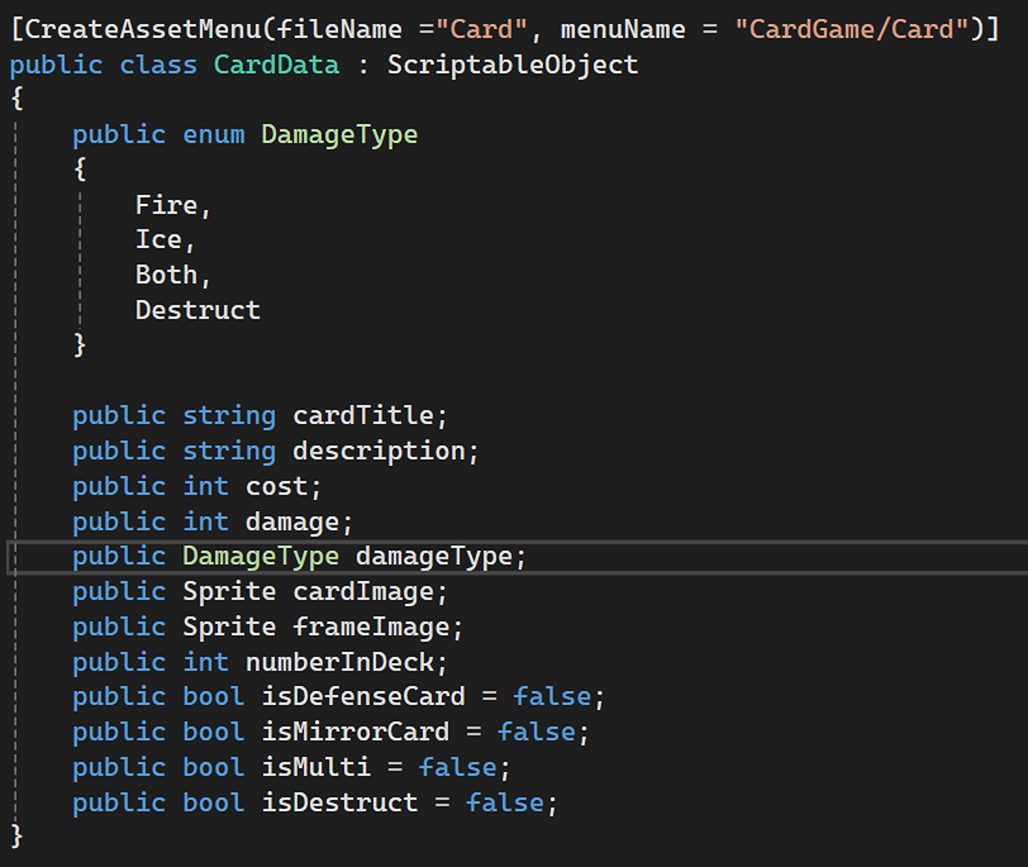This screenshot has height=867, width=1028.
Task: Click the frameImage field name
Action: coord(370,627)
